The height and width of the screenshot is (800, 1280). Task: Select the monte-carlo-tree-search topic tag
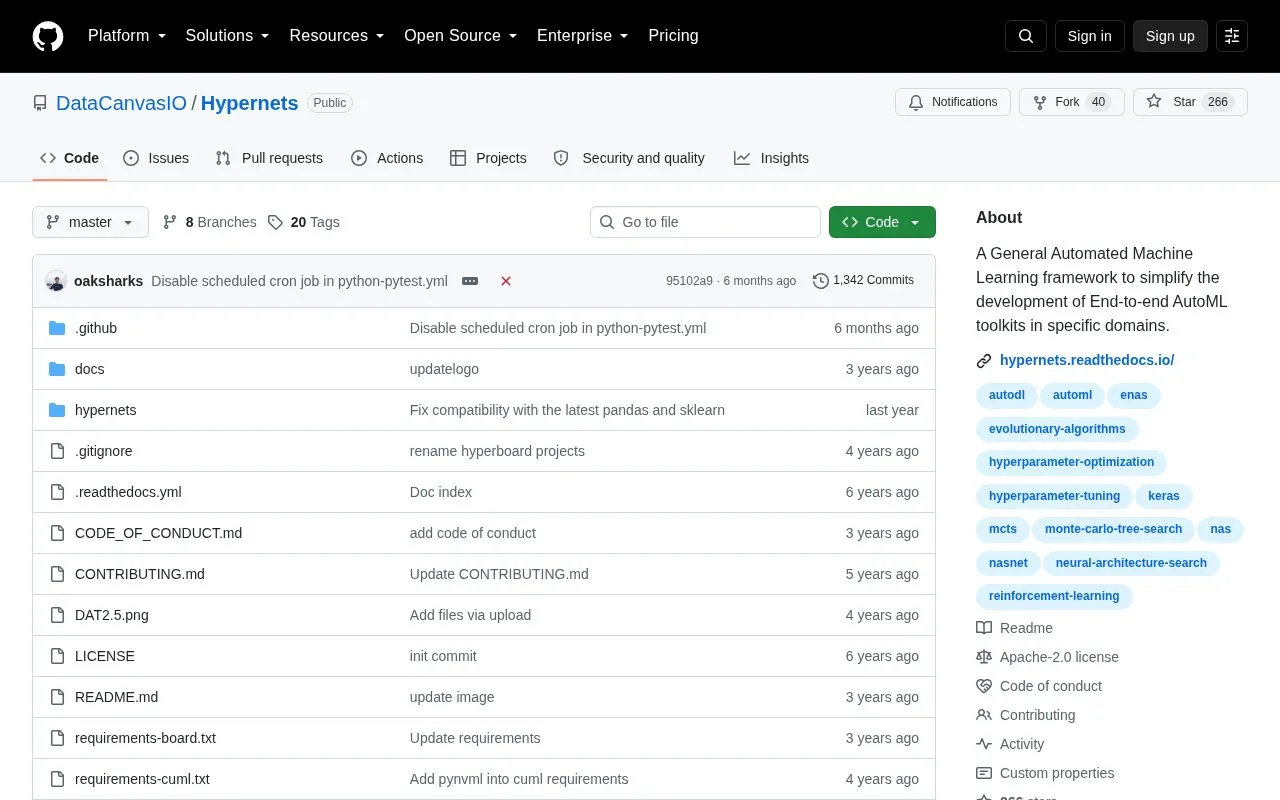point(1113,529)
